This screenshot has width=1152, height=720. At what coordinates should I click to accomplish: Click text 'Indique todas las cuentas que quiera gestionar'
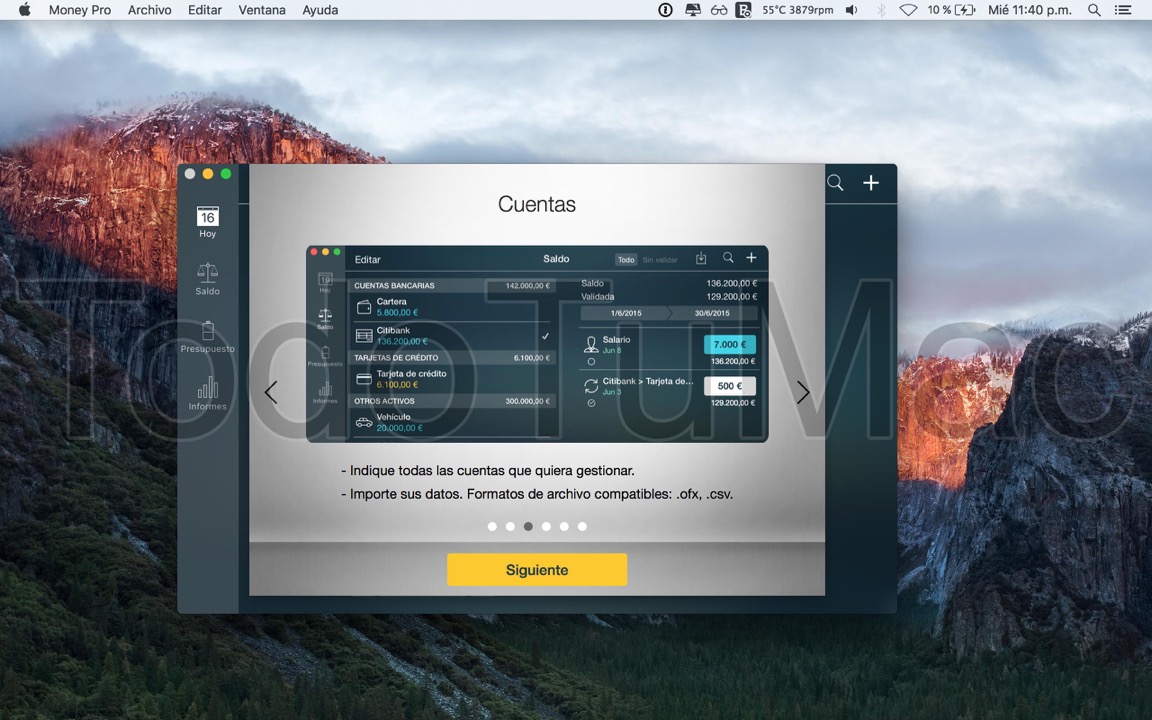click(x=492, y=470)
